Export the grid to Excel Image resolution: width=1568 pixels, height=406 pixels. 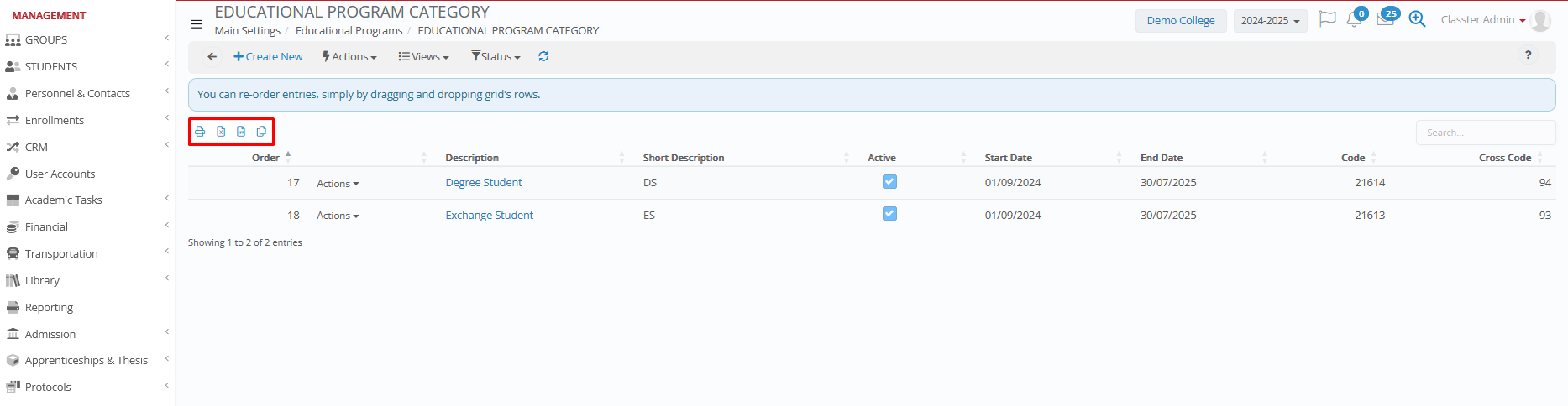point(221,132)
